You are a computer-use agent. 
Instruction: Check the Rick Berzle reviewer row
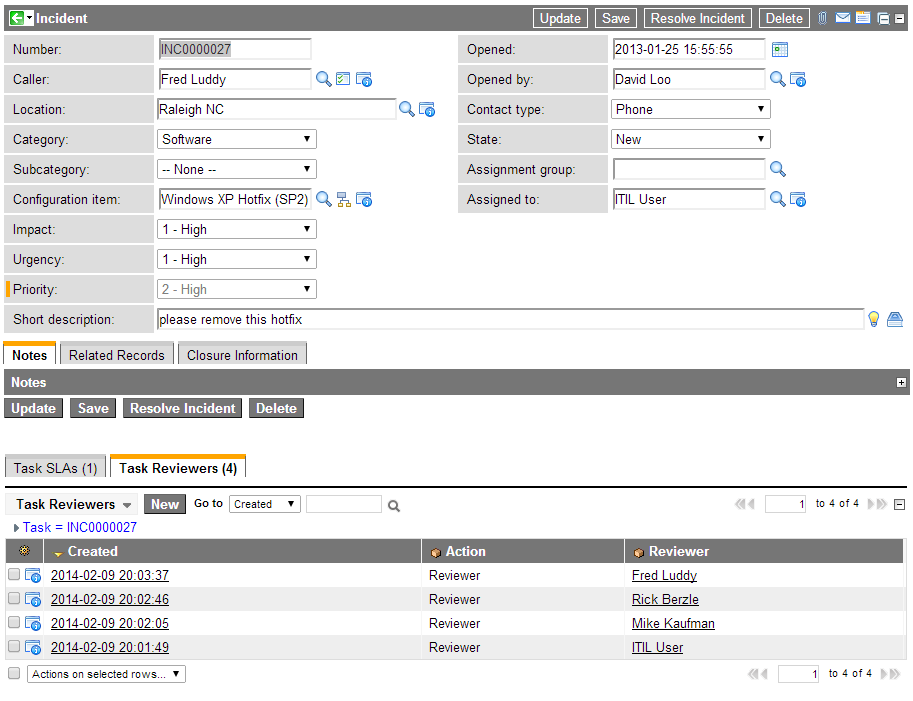click(14, 599)
